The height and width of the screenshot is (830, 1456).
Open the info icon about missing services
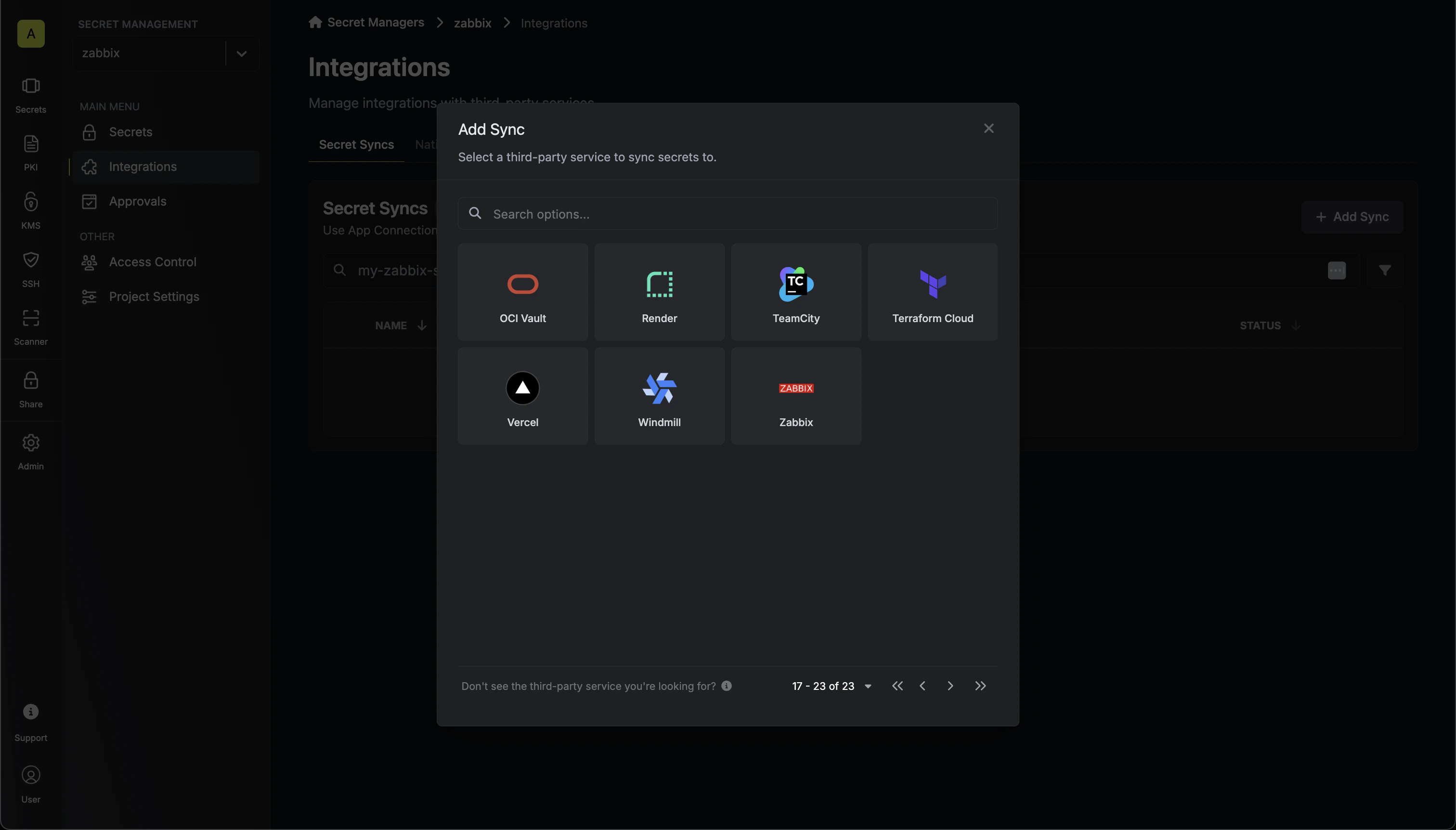(726, 686)
